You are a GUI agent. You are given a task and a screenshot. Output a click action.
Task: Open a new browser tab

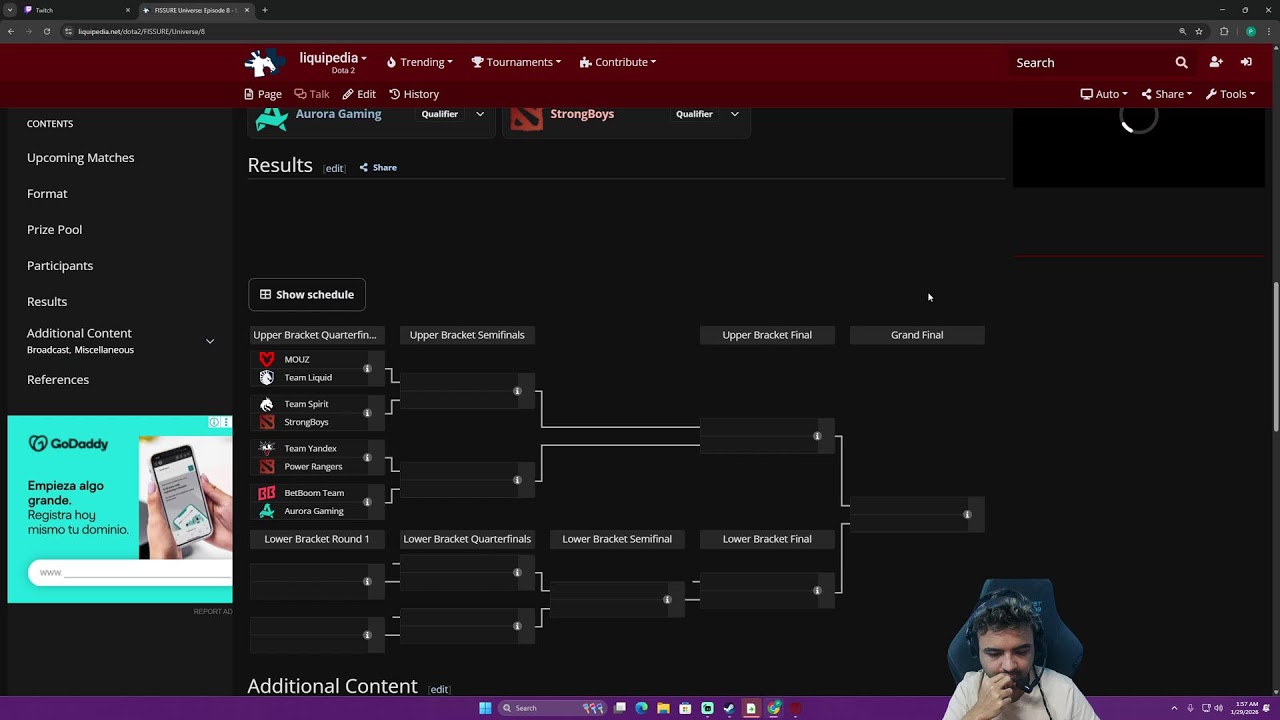pyautogui.click(x=265, y=10)
